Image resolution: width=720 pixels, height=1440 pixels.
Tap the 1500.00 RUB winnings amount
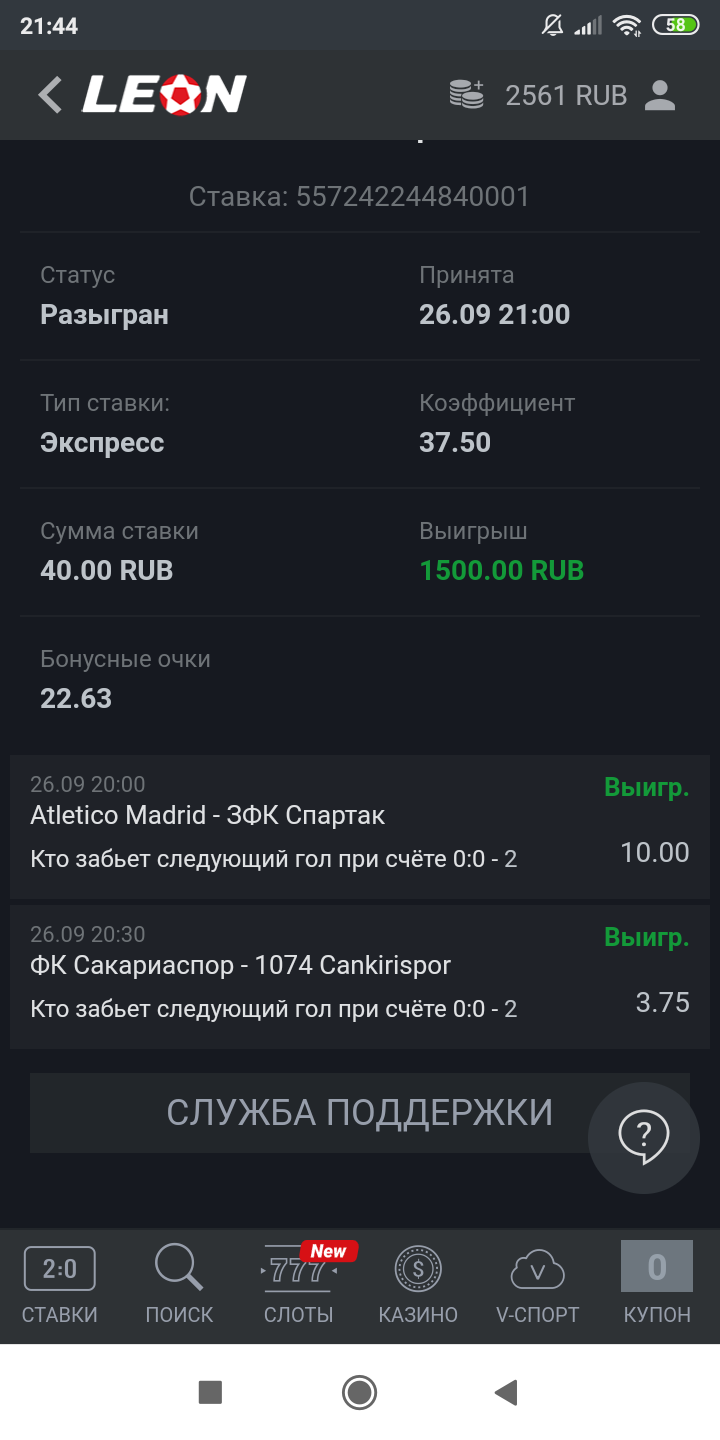[x=501, y=571]
